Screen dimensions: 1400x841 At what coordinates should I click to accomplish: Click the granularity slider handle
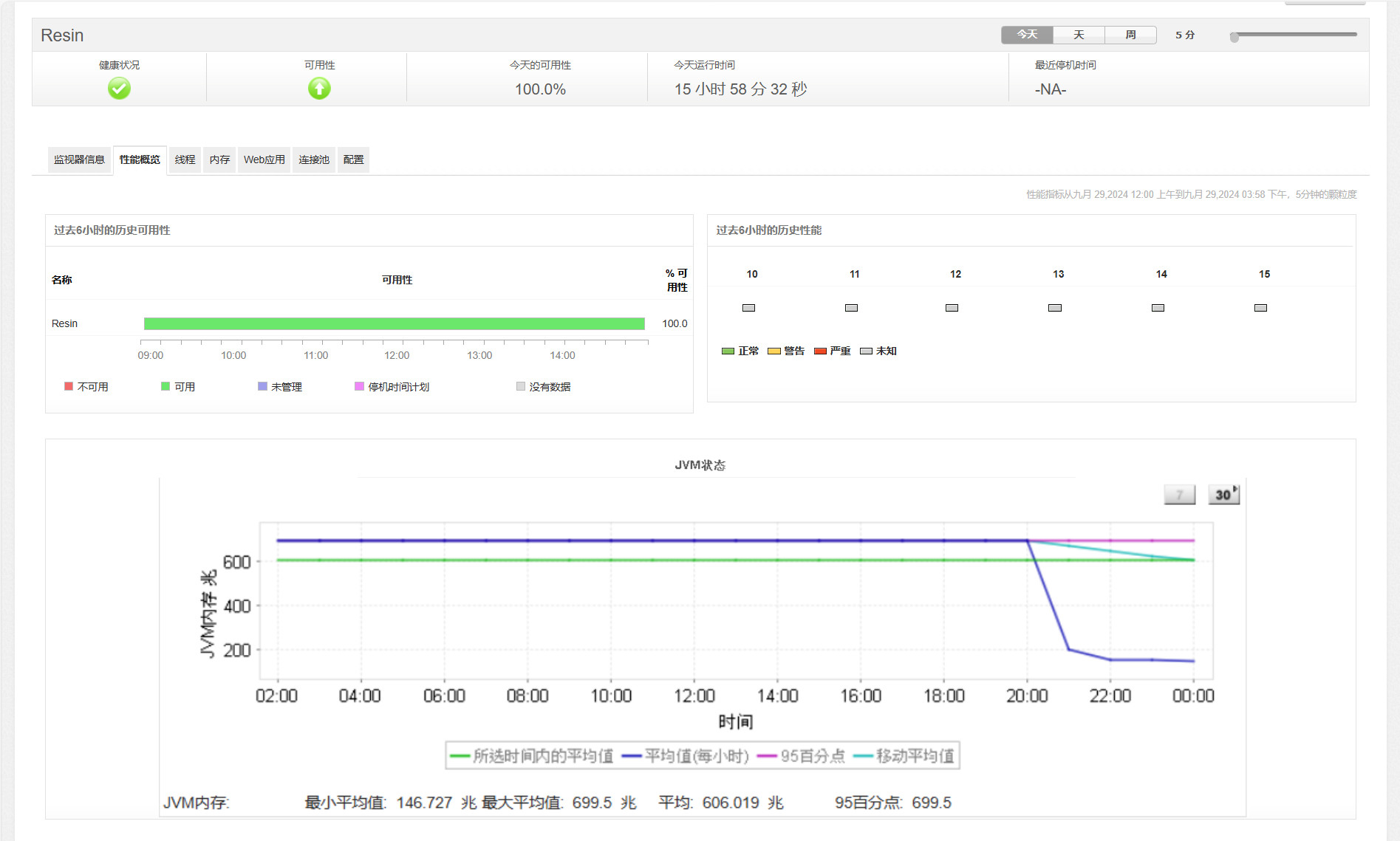click(x=1234, y=37)
